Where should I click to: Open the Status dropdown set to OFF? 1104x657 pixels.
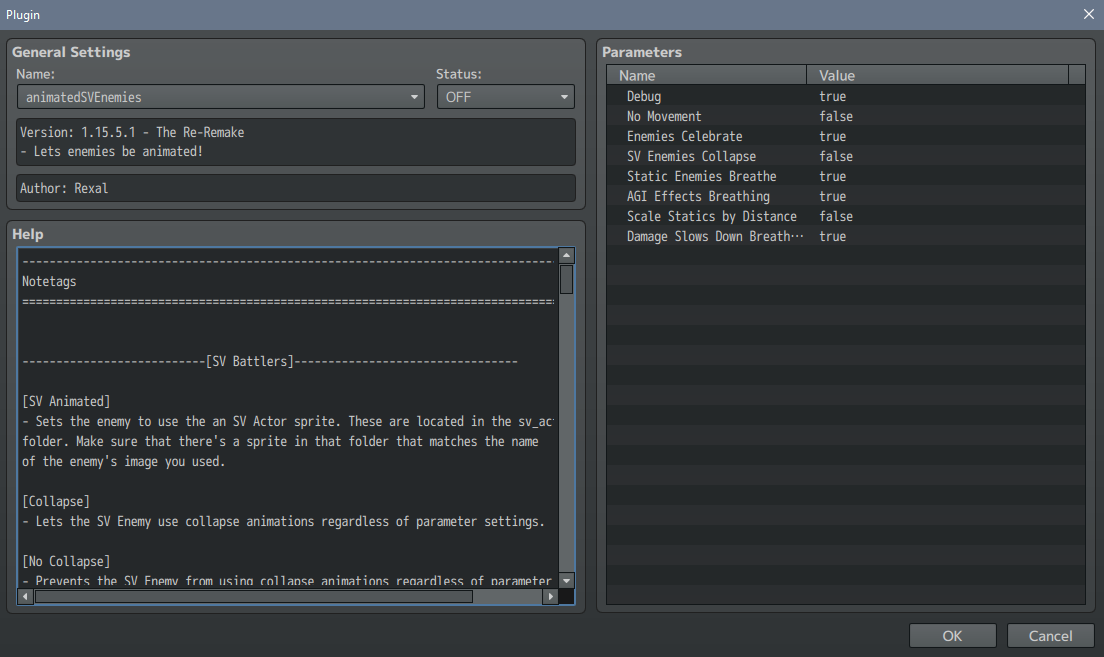(x=506, y=97)
